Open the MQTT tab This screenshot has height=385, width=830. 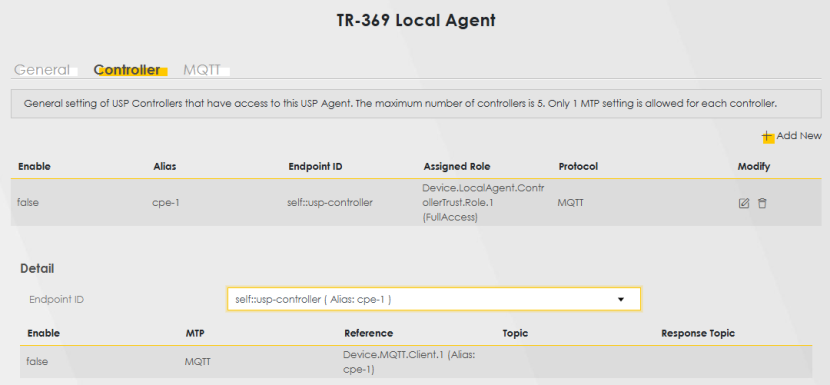(202, 70)
